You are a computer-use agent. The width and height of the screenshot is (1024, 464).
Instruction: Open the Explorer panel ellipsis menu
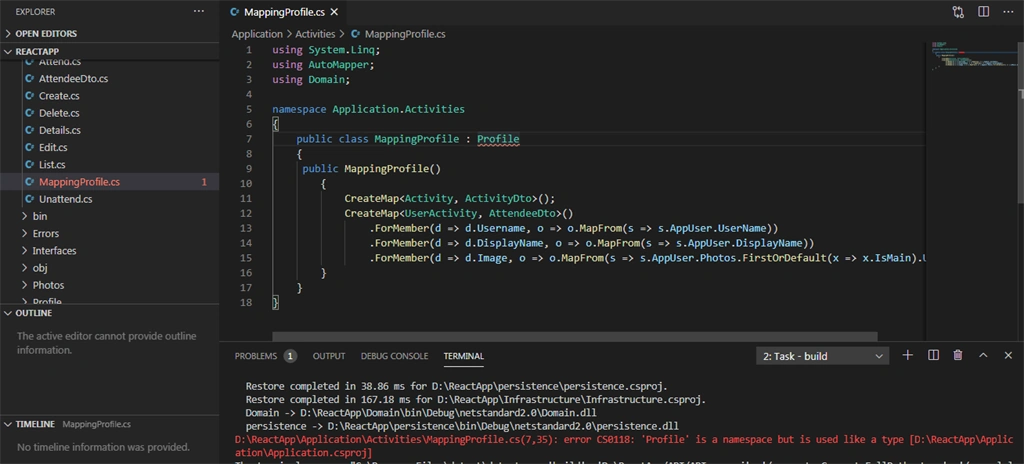coord(199,12)
